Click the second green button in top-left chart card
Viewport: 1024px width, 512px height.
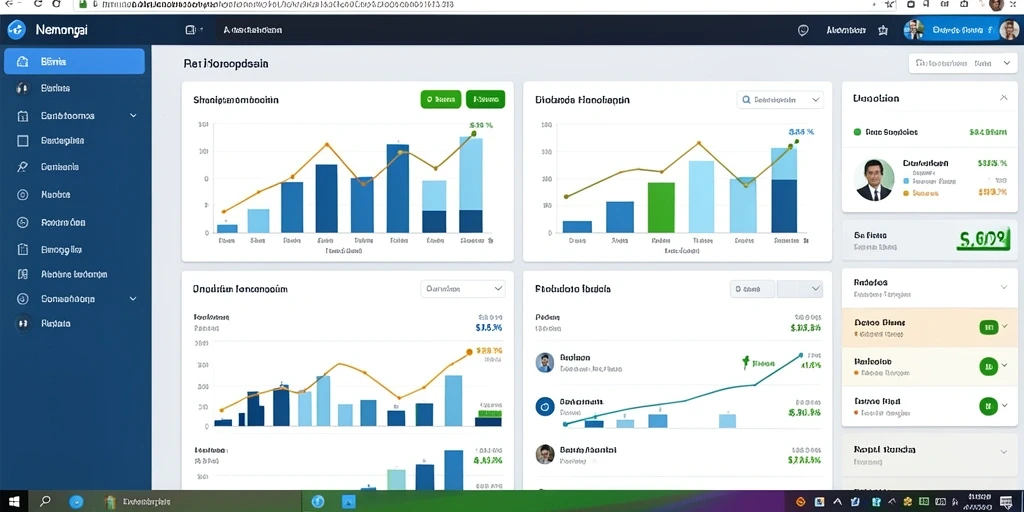[485, 99]
